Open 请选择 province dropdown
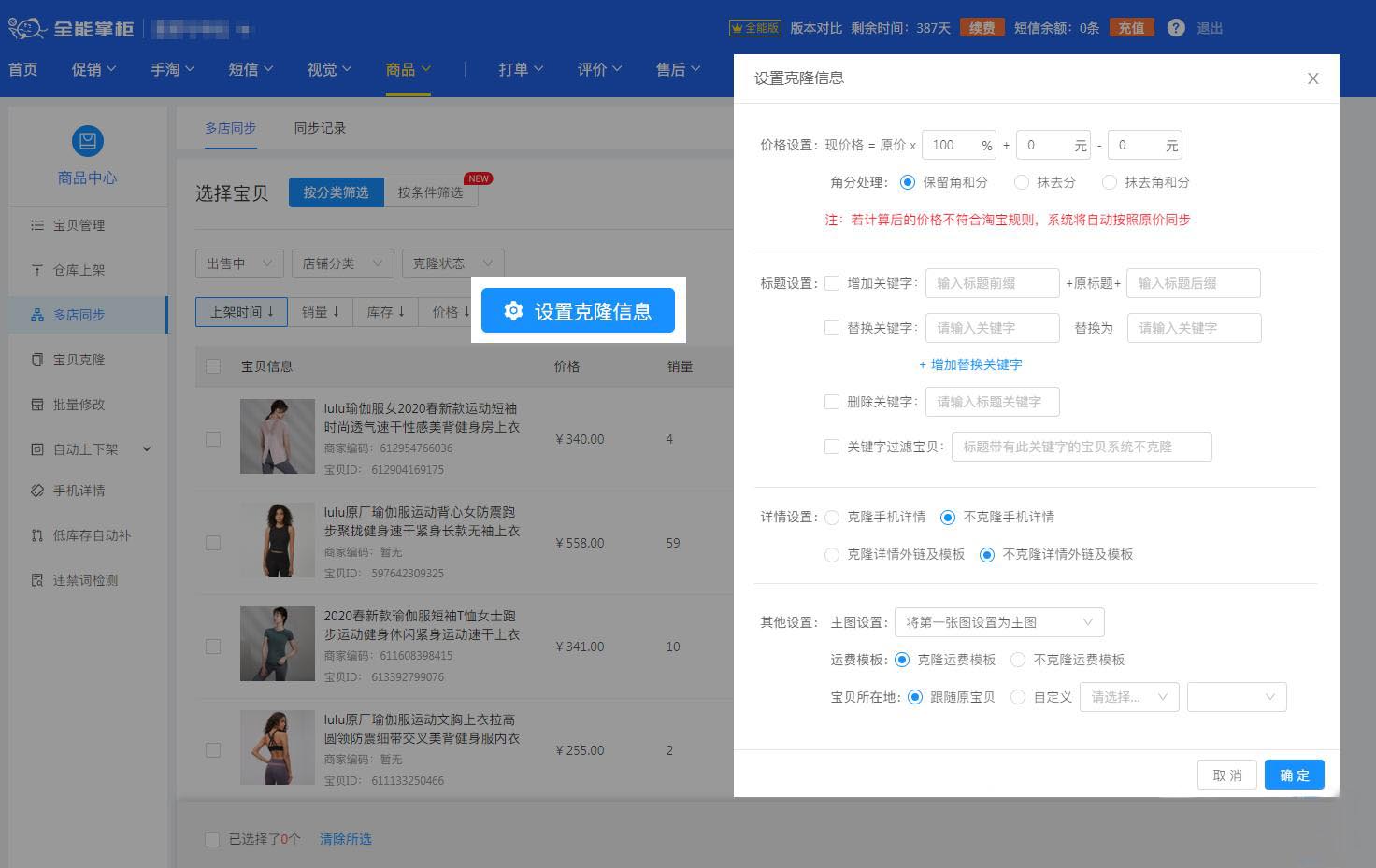 tap(1129, 697)
